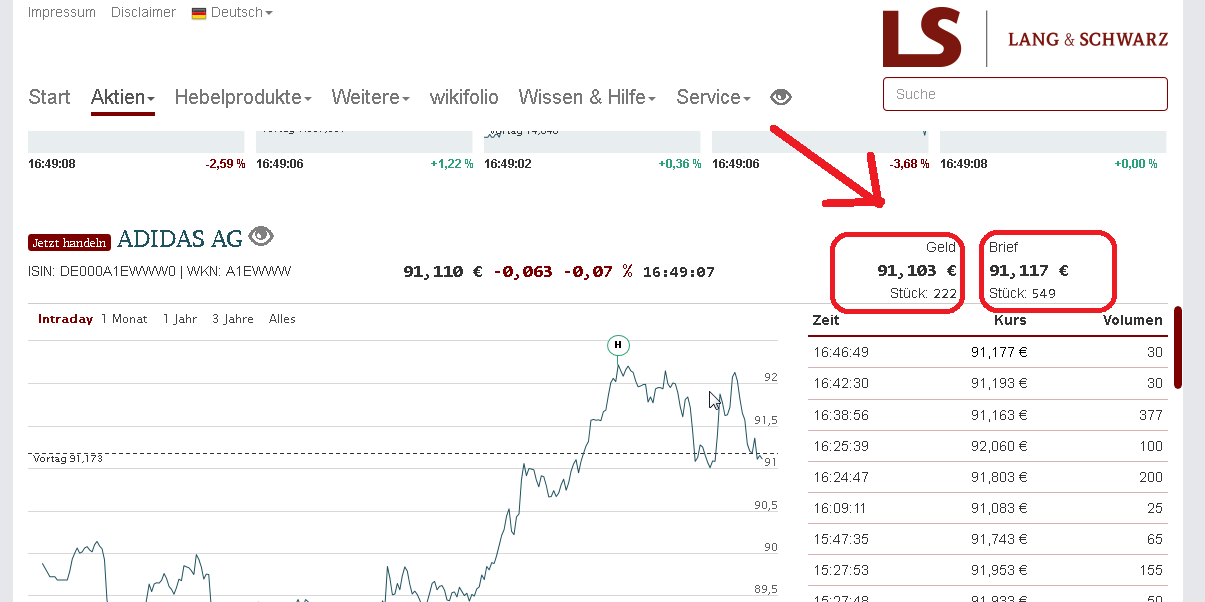This screenshot has height=602, width=1205.
Task: Click the Vortag 91,173 chart label
Action: pyautogui.click(x=68, y=458)
